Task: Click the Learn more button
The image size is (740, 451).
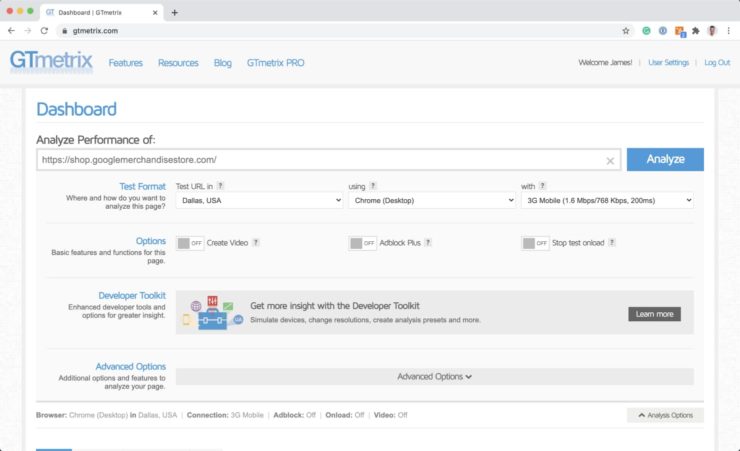Action: [x=655, y=314]
